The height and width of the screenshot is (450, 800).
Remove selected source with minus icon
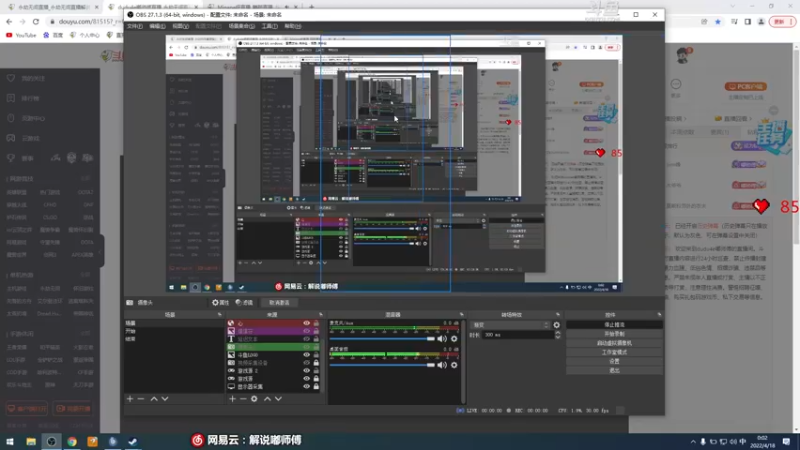click(243, 398)
